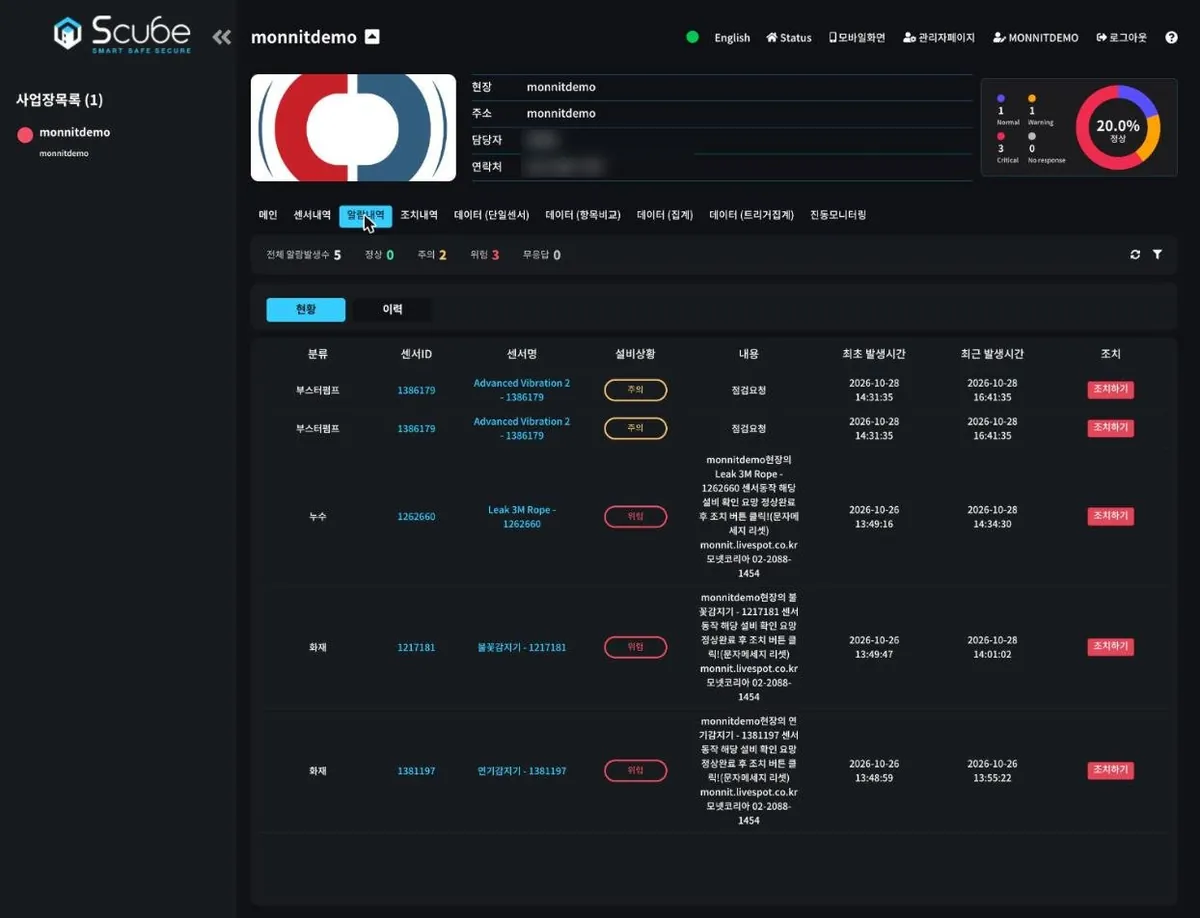The width and height of the screenshot is (1200, 918).
Task: Click 조치하기 for the Leak 3M Rope row
Action: pyautogui.click(x=1111, y=516)
